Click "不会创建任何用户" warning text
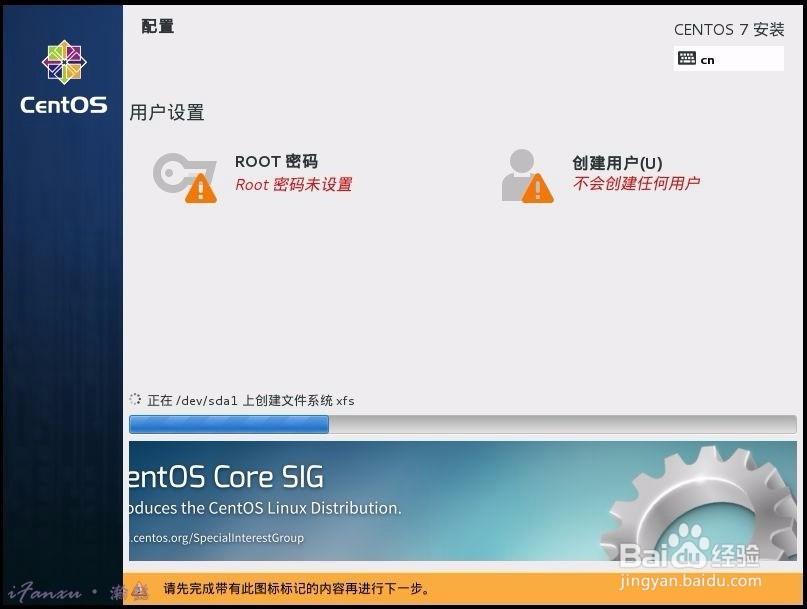 click(x=636, y=183)
